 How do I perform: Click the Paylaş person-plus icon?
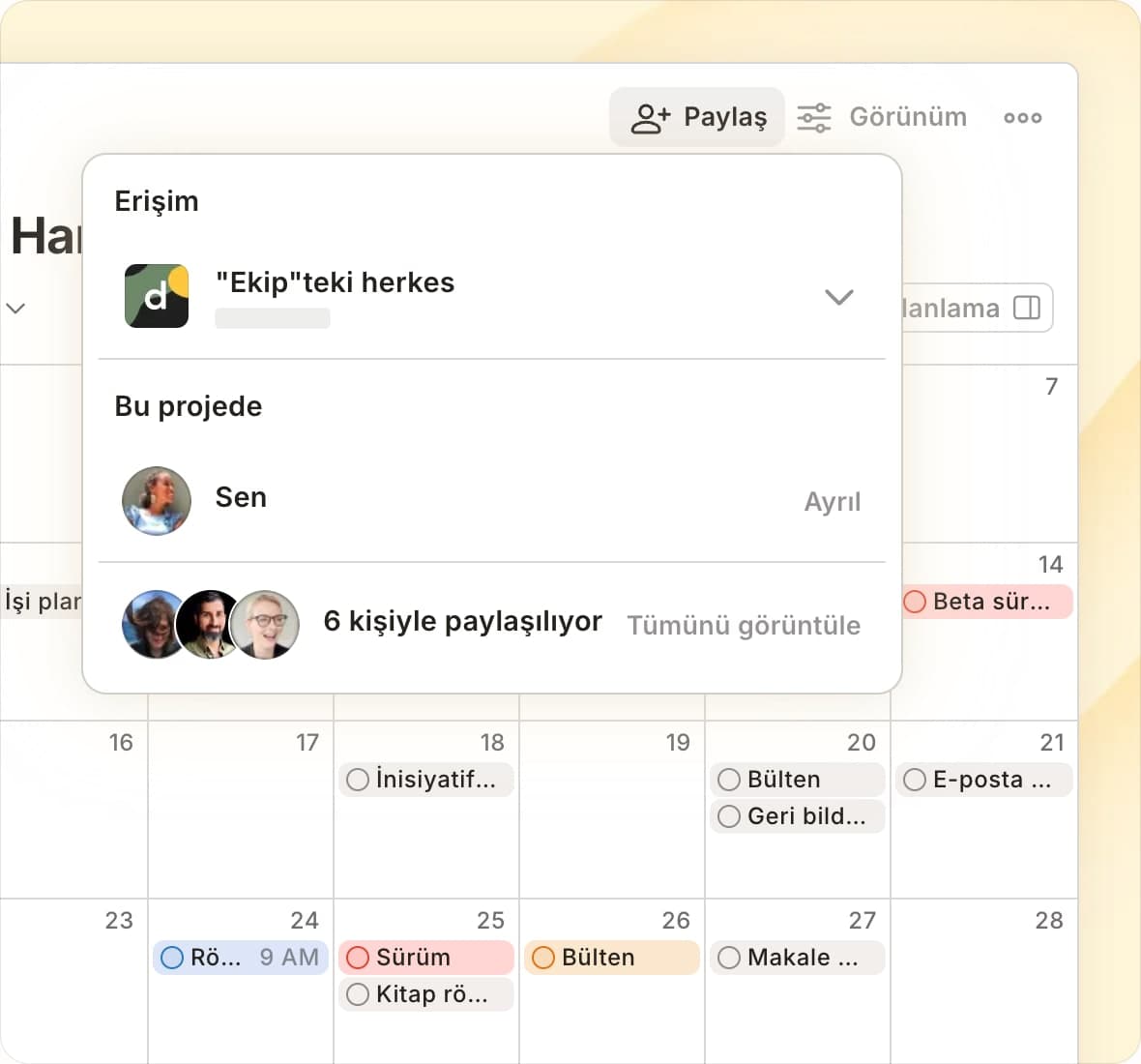[650, 118]
